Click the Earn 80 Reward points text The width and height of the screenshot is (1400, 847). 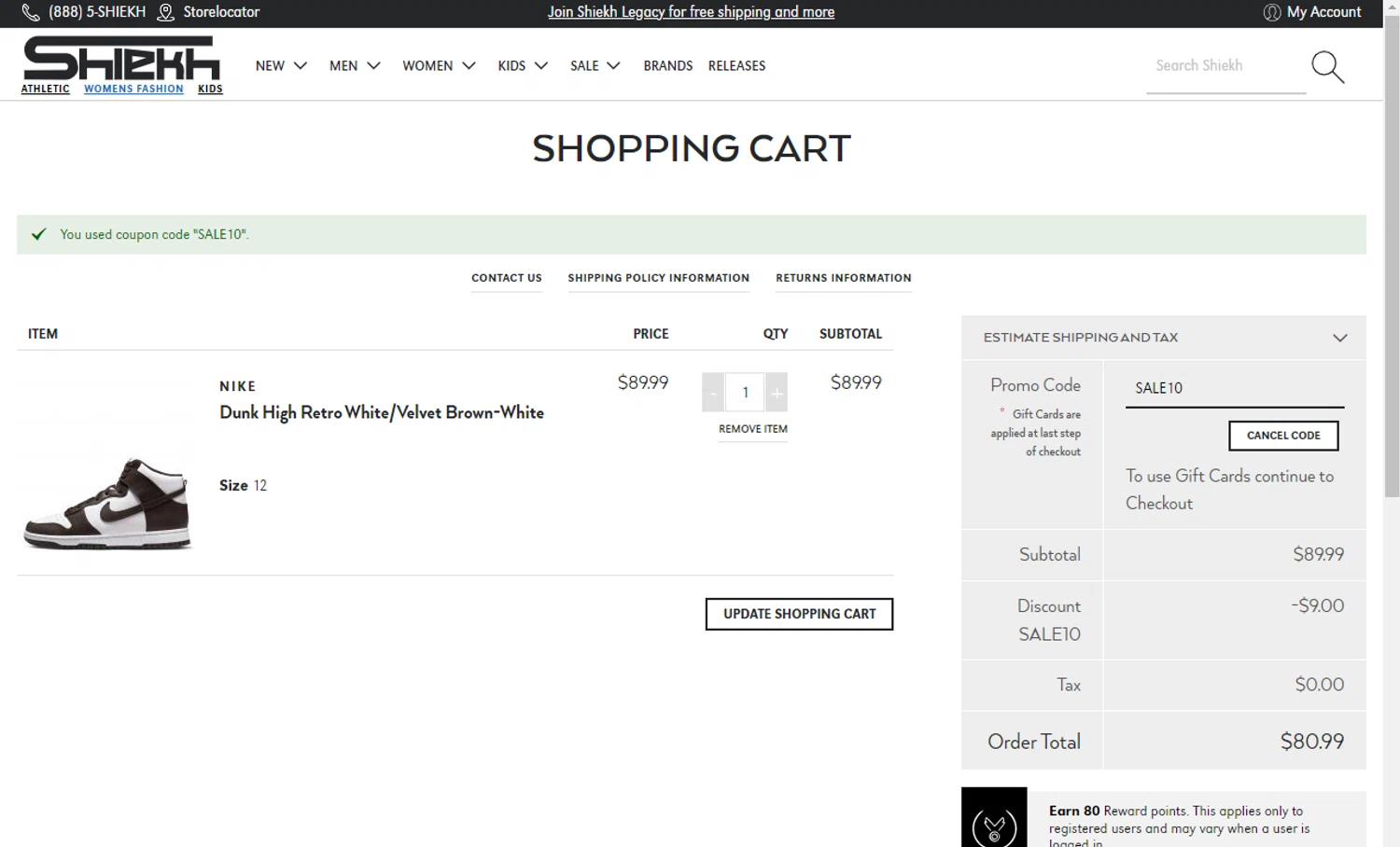pos(1179,826)
